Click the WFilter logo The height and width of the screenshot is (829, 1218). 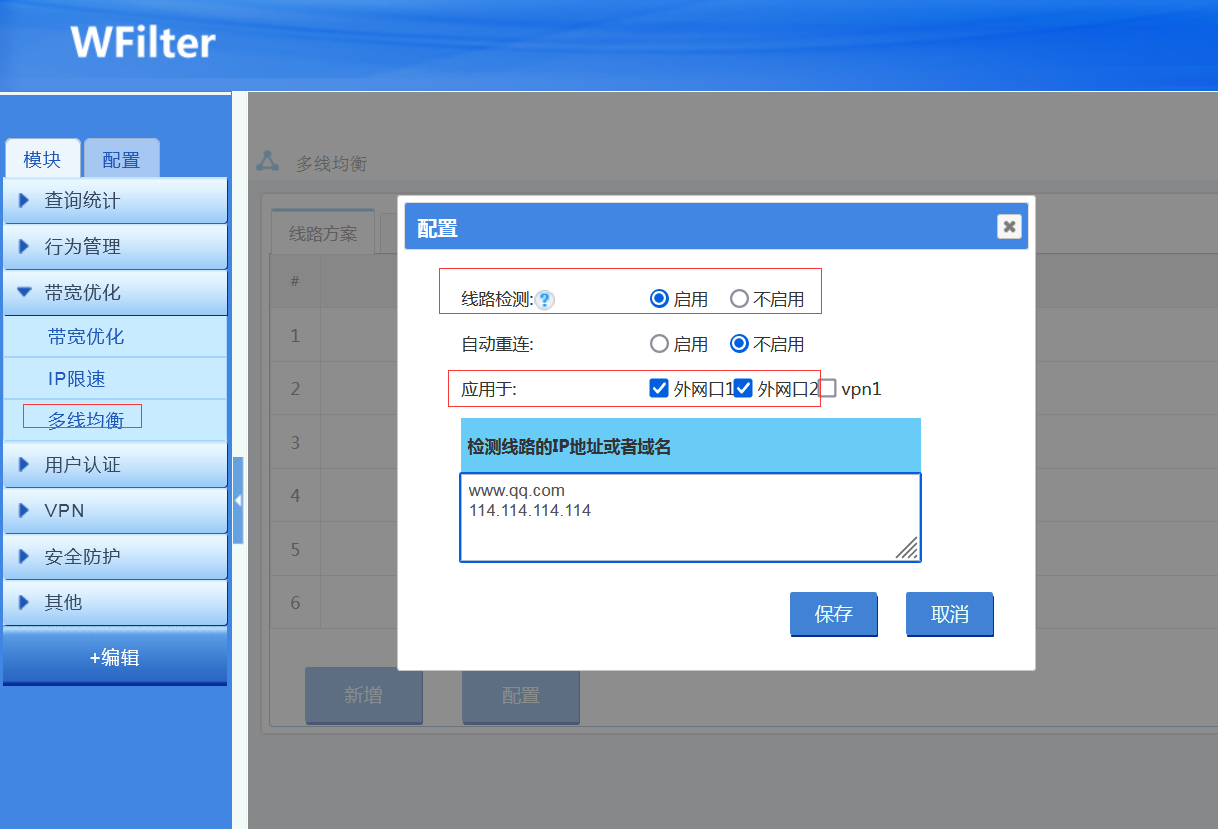pos(143,43)
